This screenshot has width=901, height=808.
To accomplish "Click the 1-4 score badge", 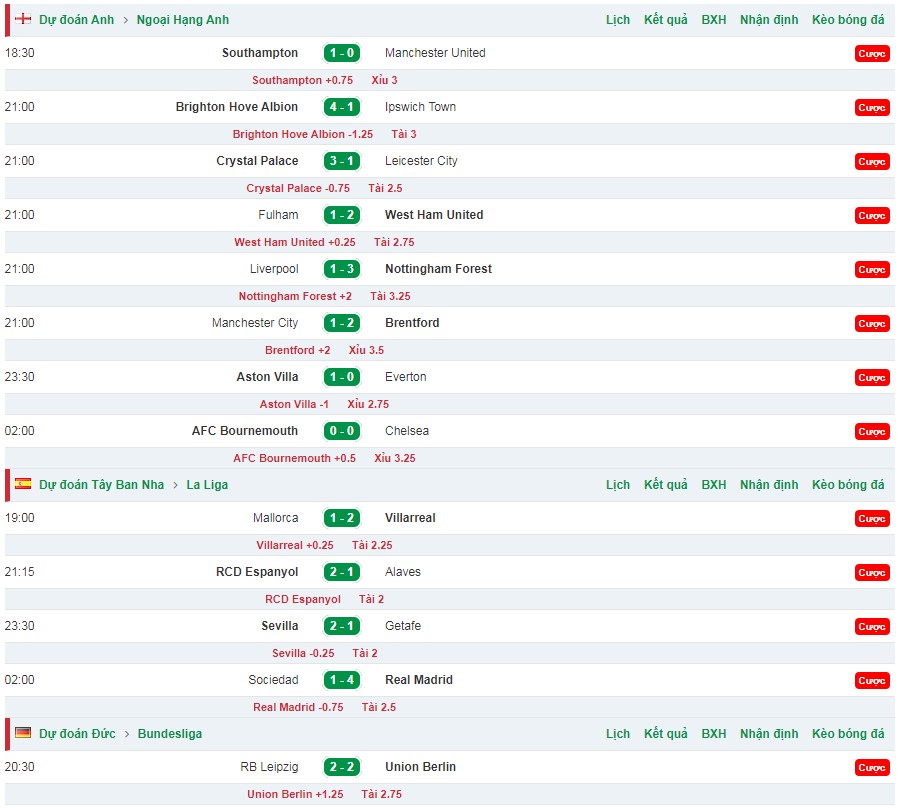I will 342,680.
